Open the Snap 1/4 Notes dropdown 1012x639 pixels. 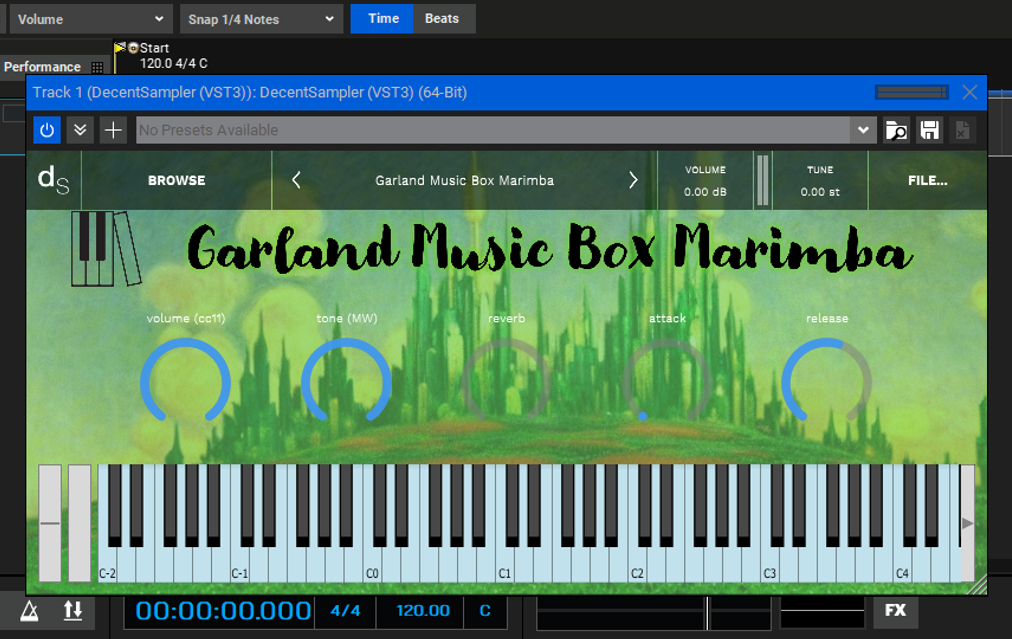[261, 19]
